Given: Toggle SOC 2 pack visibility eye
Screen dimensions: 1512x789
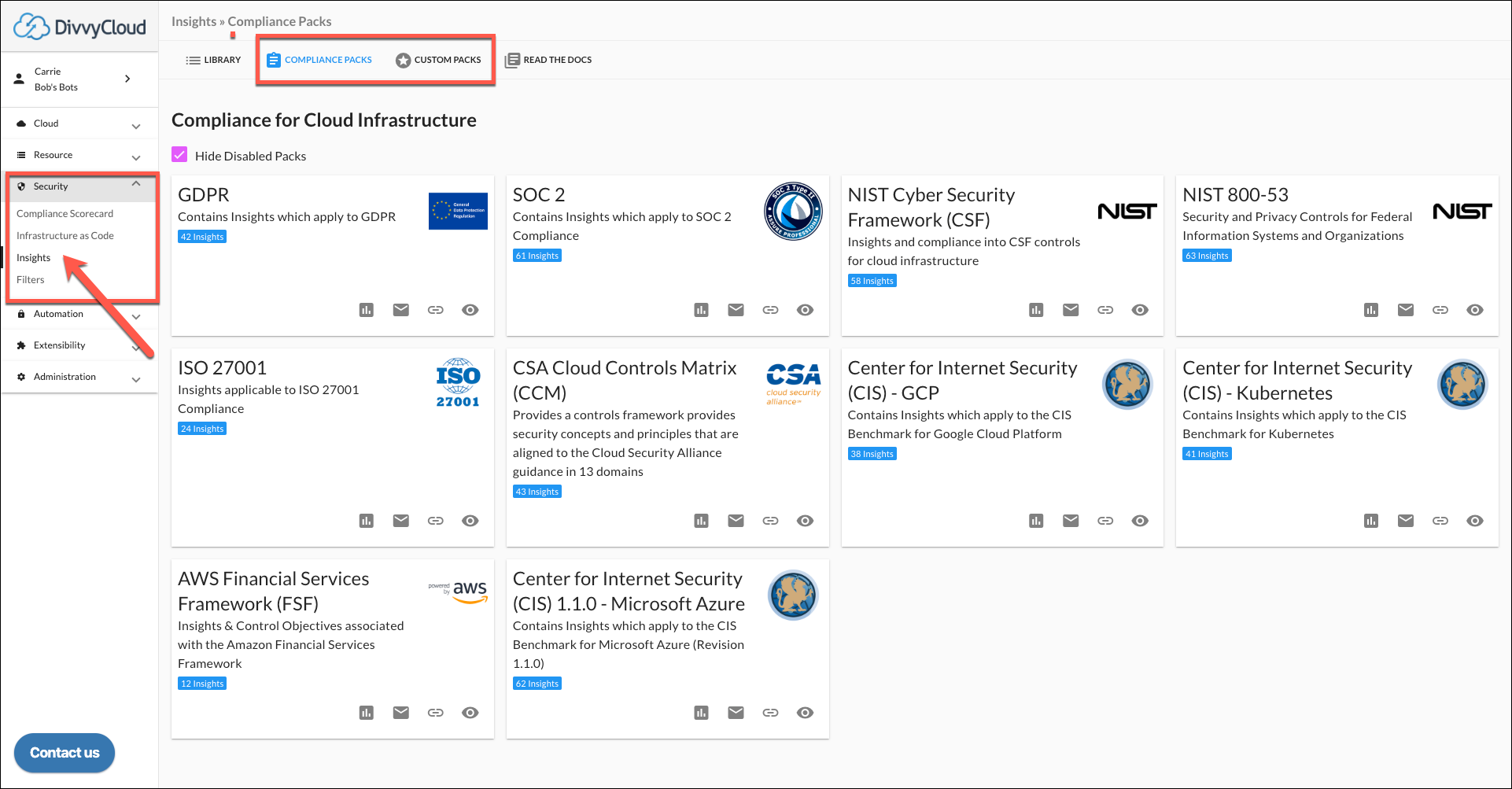Looking at the screenshot, I should [806, 310].
